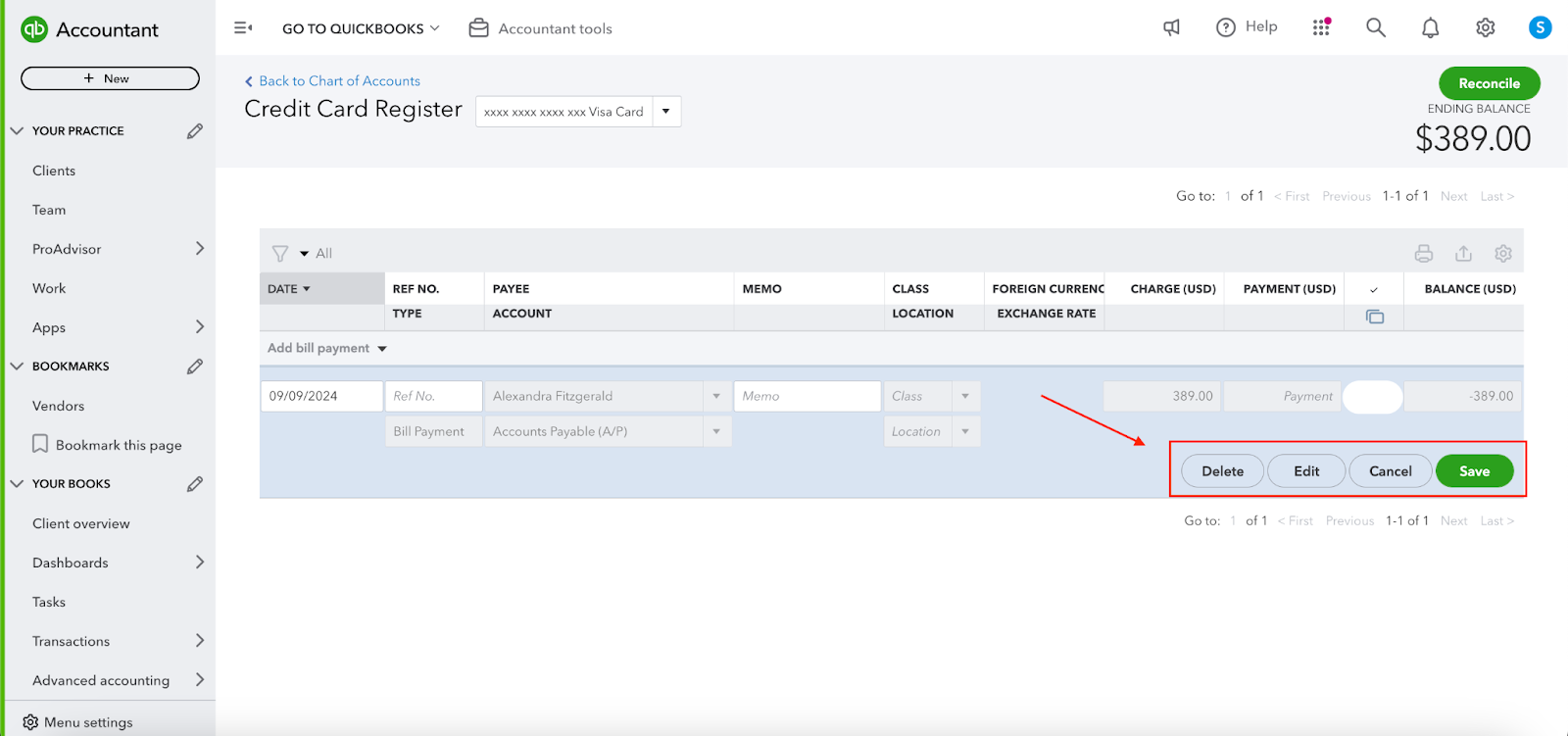Open Accountant tools briefcase icon
The width and height of the screenshot is (1568, 736).
point(478,28)
